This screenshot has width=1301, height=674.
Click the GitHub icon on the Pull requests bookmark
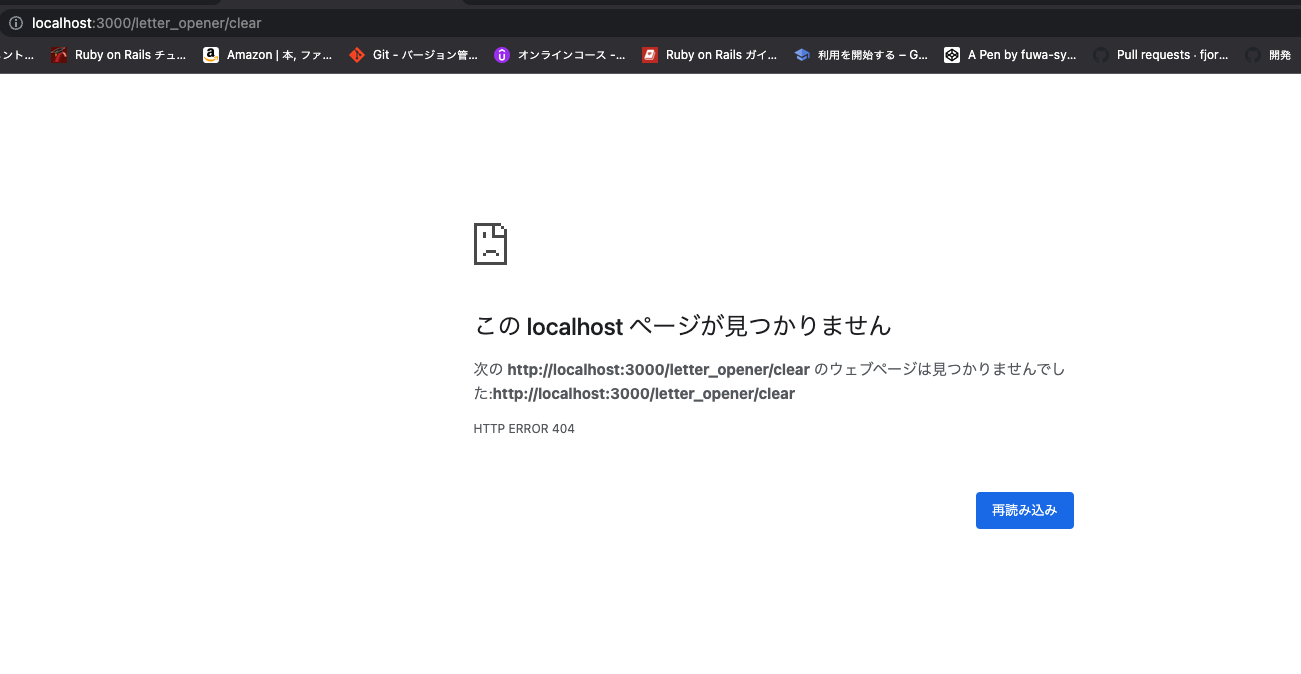pos(1100,55)
